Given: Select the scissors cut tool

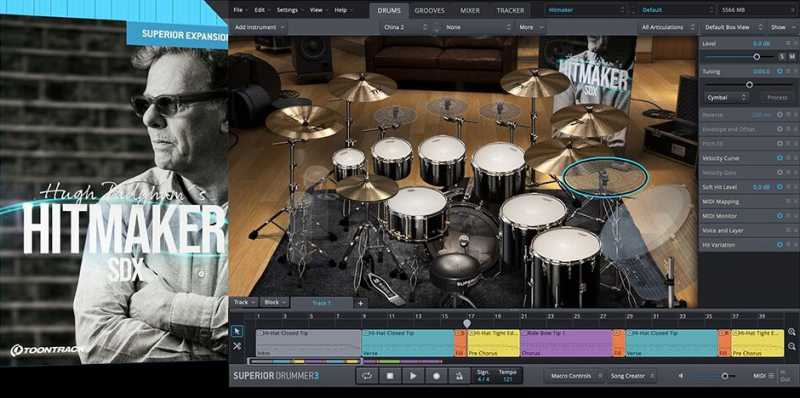Looking at the screenshot, I should coord(237,346).
